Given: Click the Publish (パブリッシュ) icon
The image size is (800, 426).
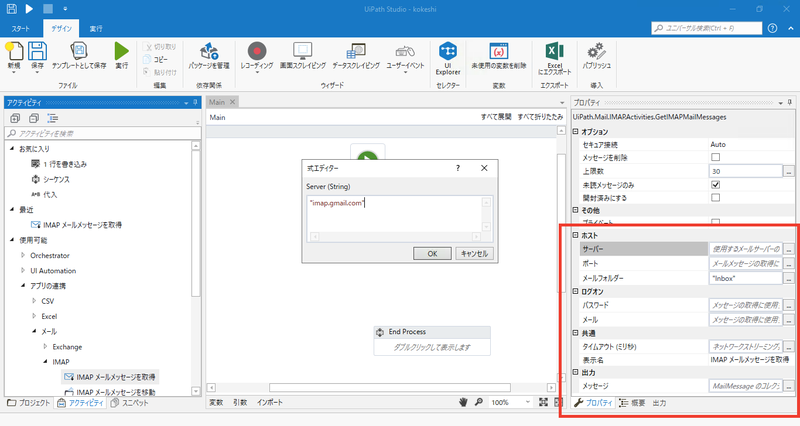Looking at the screenshot, I should (x=596, y=52).
